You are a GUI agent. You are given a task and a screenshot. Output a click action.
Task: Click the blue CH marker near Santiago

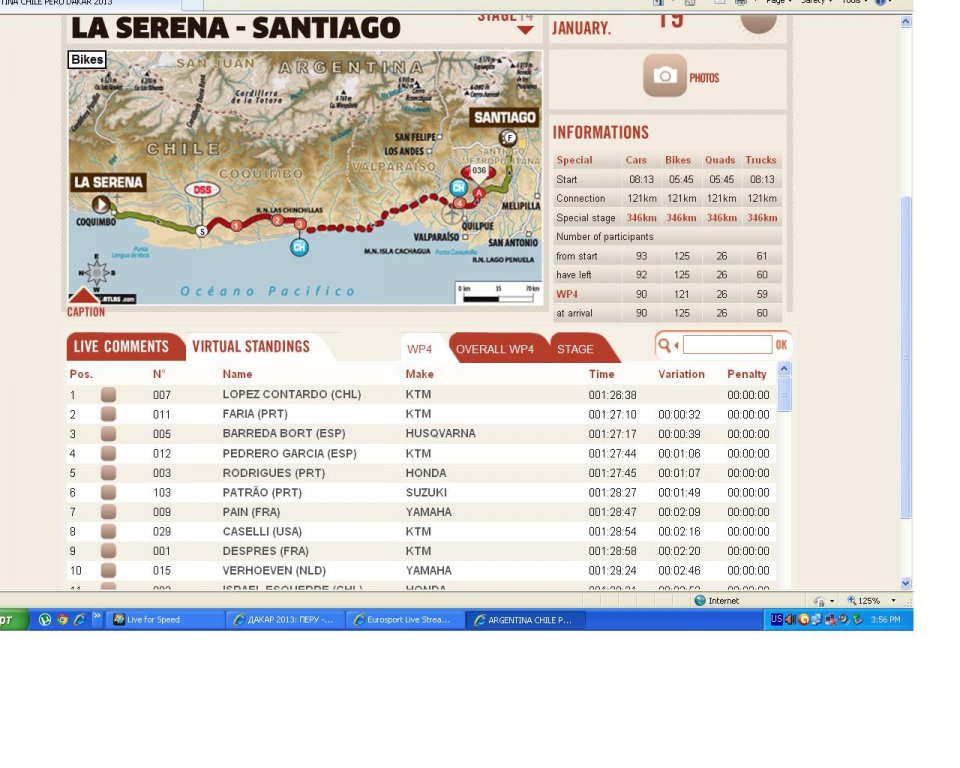click(x=458, y=187)
